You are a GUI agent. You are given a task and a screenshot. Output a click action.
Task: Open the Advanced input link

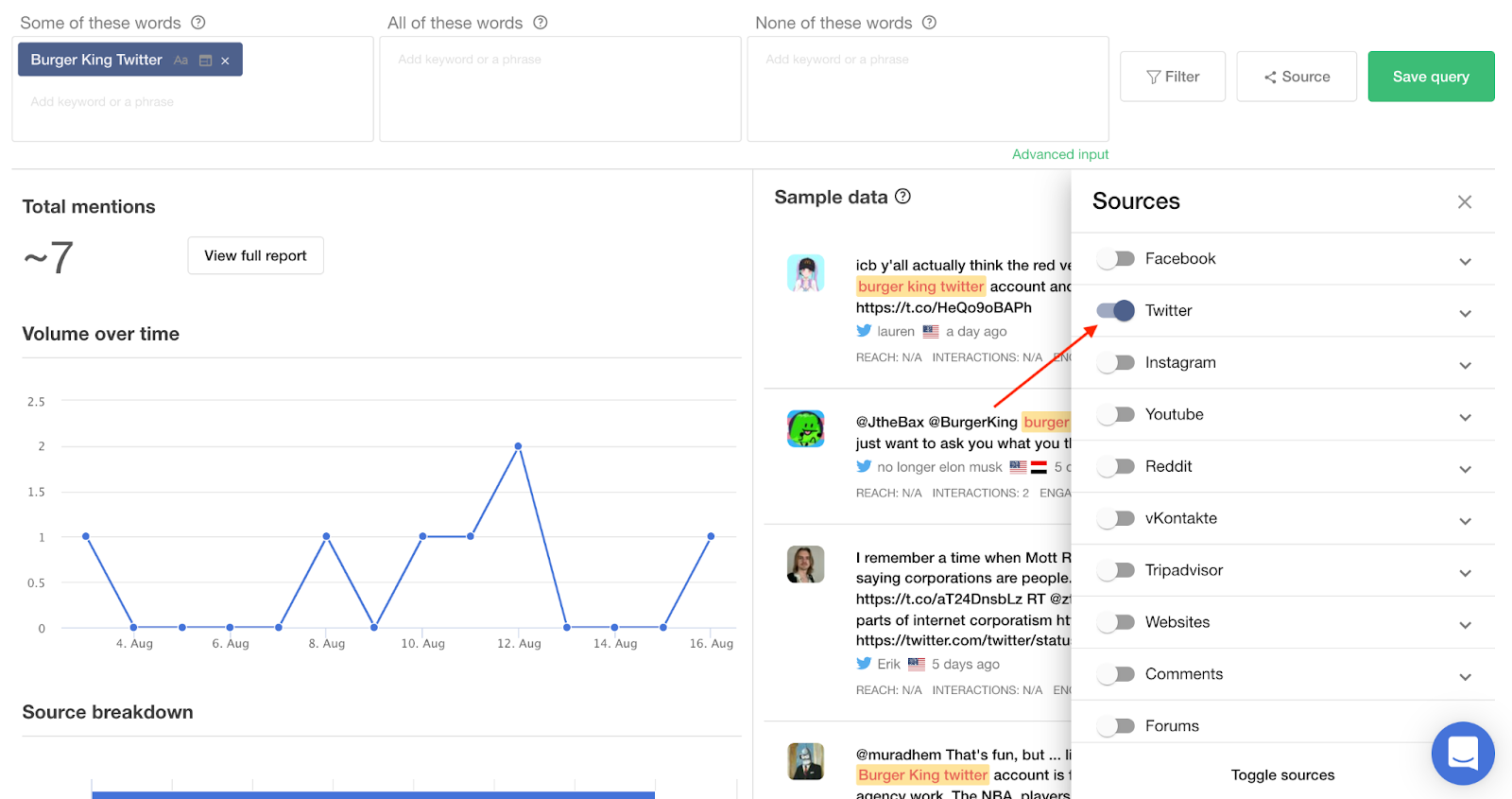tap(1060, 154)
